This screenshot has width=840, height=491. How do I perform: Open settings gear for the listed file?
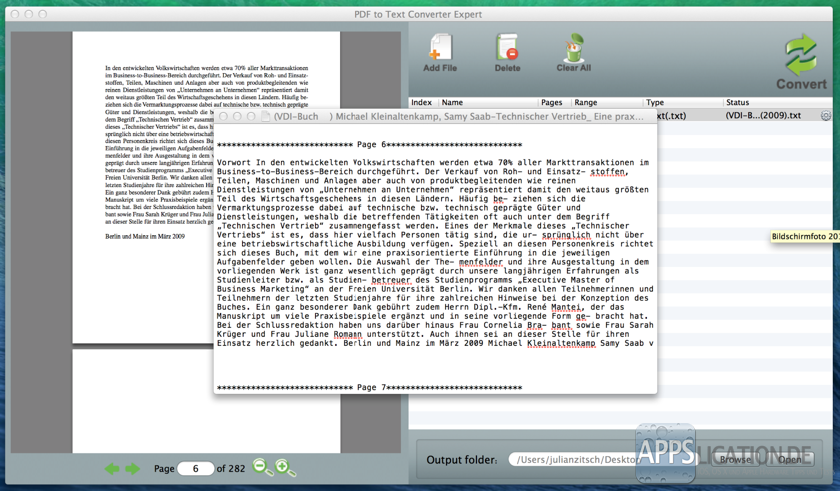[x=826, y=116]
